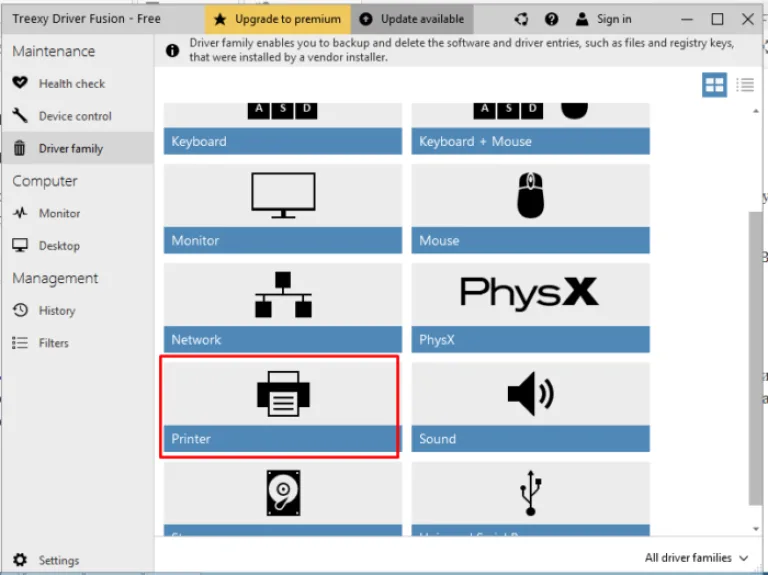The width and height of the screenshot is (768, 575).
Task: Click Upgrade to premium button
Action: coord(278,19)
